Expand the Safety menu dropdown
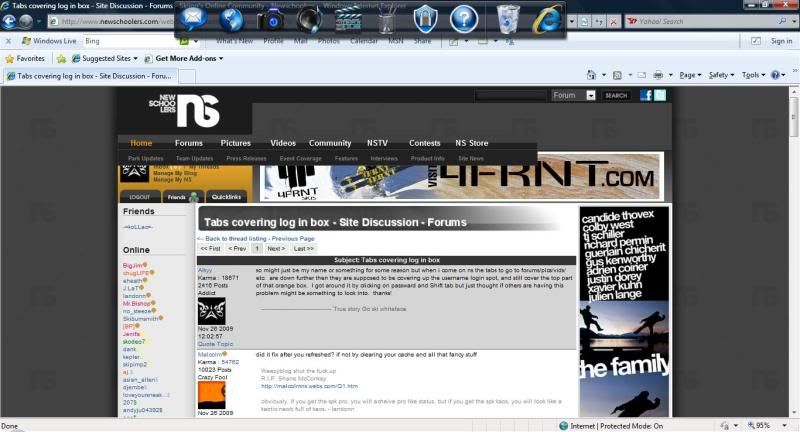The image size is (800, 432). coord(721,75)
